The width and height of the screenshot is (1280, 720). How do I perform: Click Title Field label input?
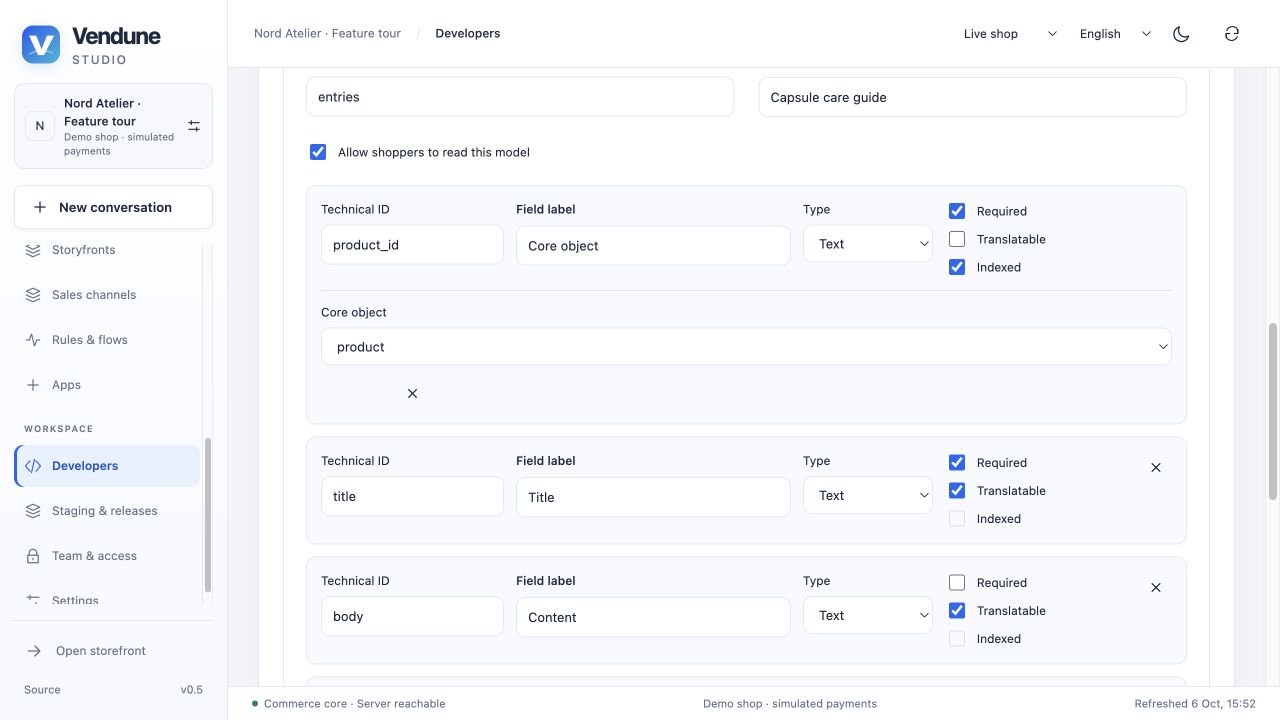[653, 497]
